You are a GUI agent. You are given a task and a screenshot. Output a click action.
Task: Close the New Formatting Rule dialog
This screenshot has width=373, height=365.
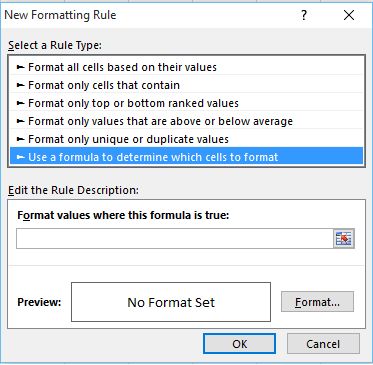coord(349,15)
